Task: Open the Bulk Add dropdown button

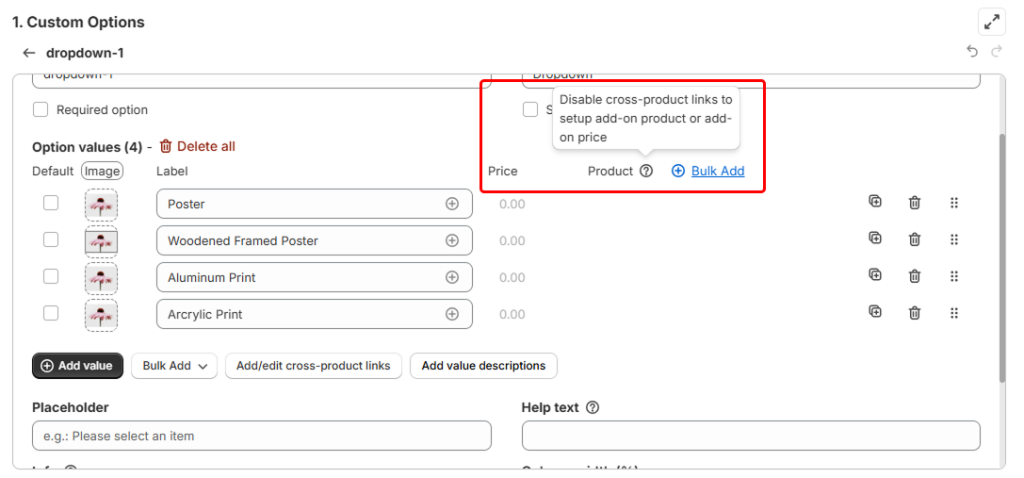Action: tap(175, 366)
